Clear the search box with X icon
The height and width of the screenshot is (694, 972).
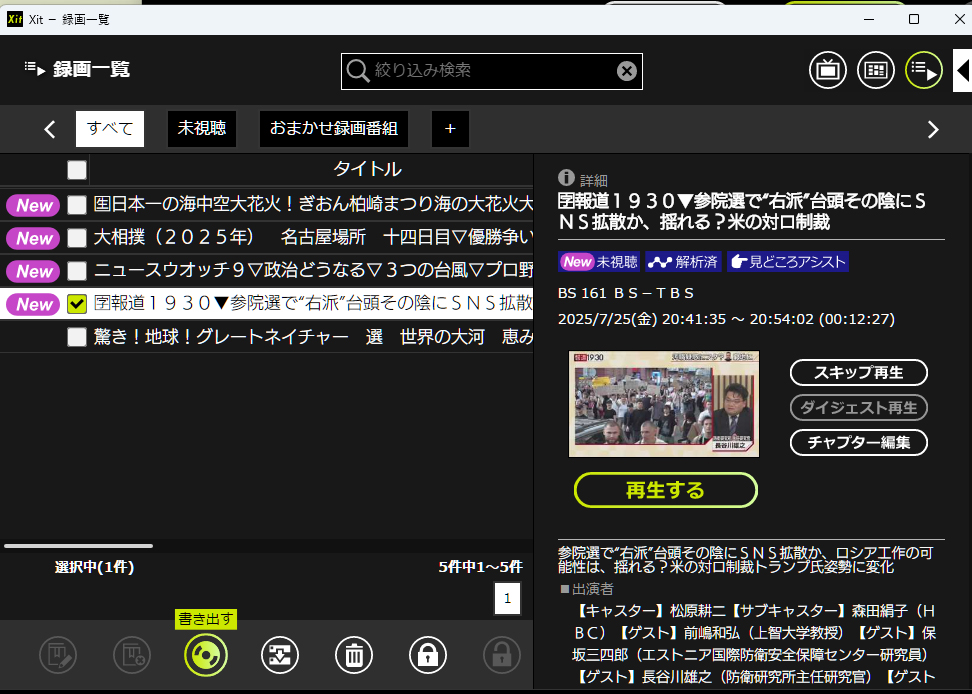point(626,70)
